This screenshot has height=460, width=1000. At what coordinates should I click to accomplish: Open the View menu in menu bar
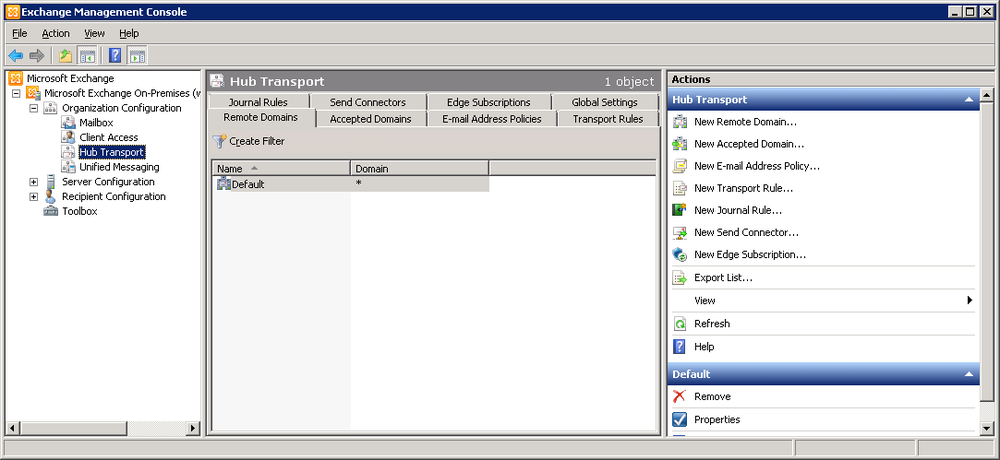tap(94, 33)
